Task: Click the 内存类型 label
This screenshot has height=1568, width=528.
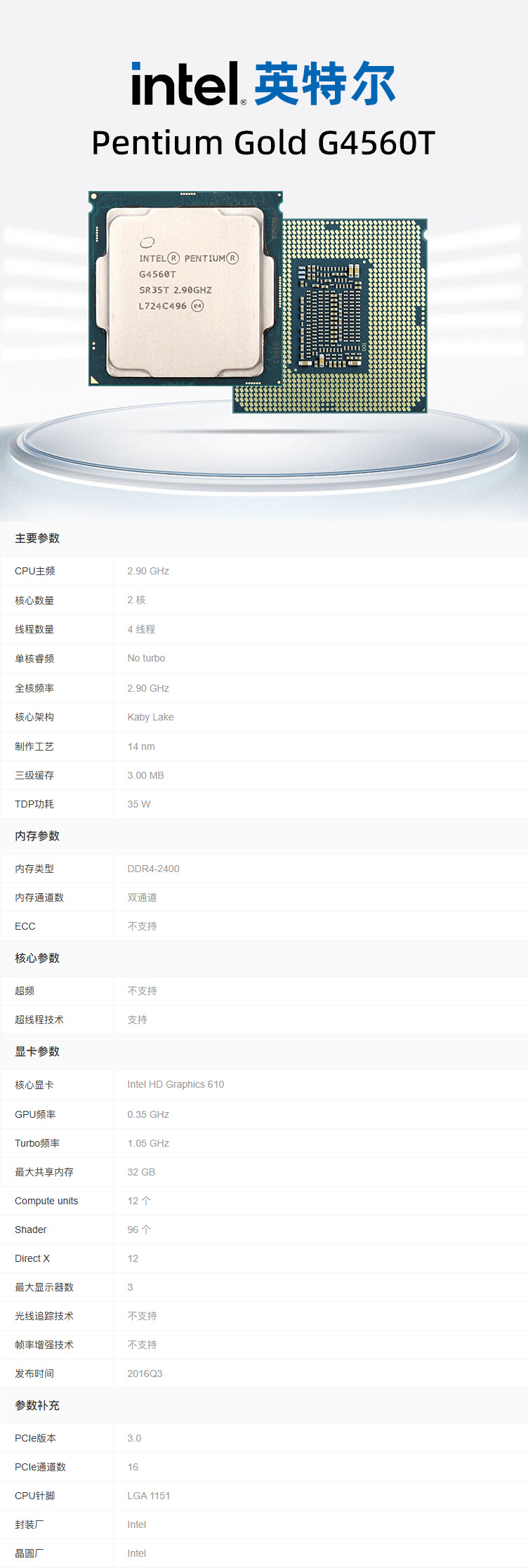Action: [x=34, y=869]
